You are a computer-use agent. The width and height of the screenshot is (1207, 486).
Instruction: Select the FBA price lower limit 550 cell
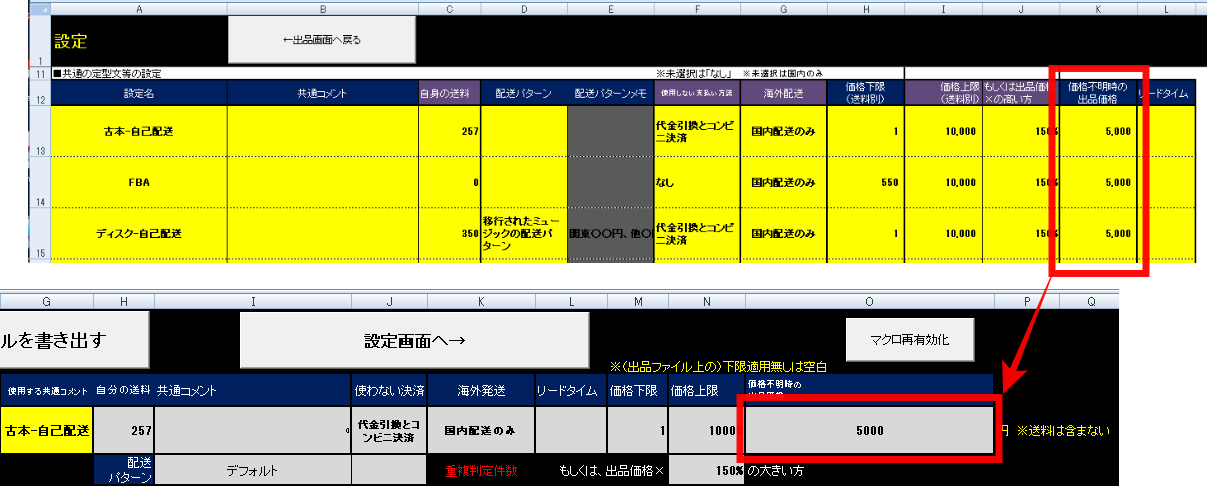pyautogui.click(x=866, y=182)
